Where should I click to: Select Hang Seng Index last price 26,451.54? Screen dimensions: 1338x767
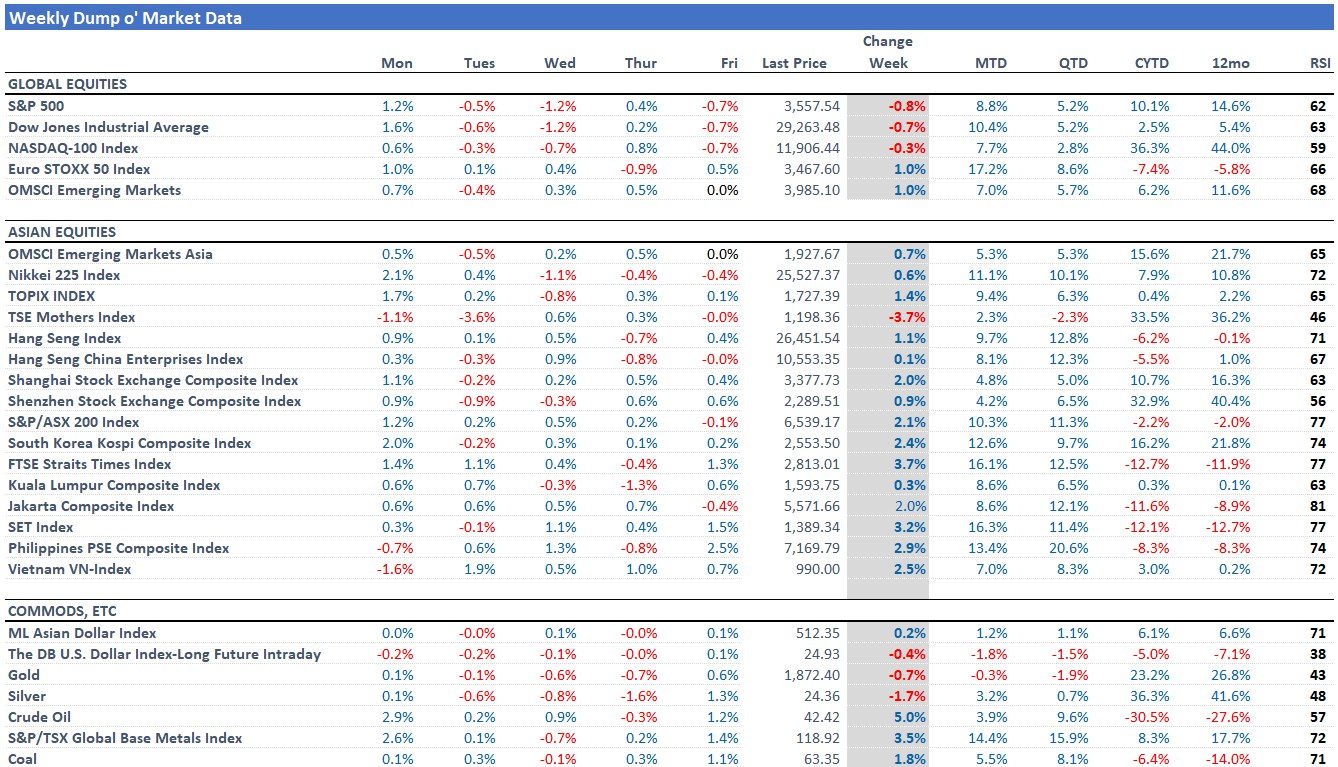tap(808, 338)
